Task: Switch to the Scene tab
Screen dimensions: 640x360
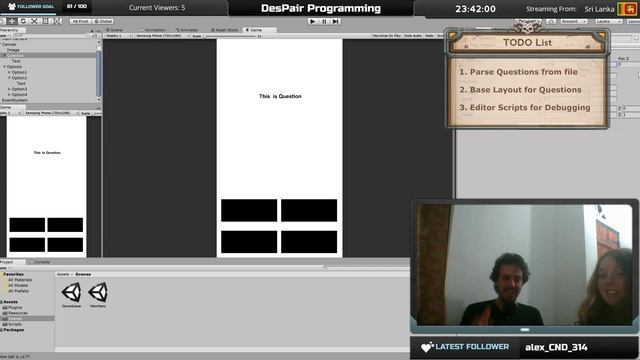Action: (115, 30)
